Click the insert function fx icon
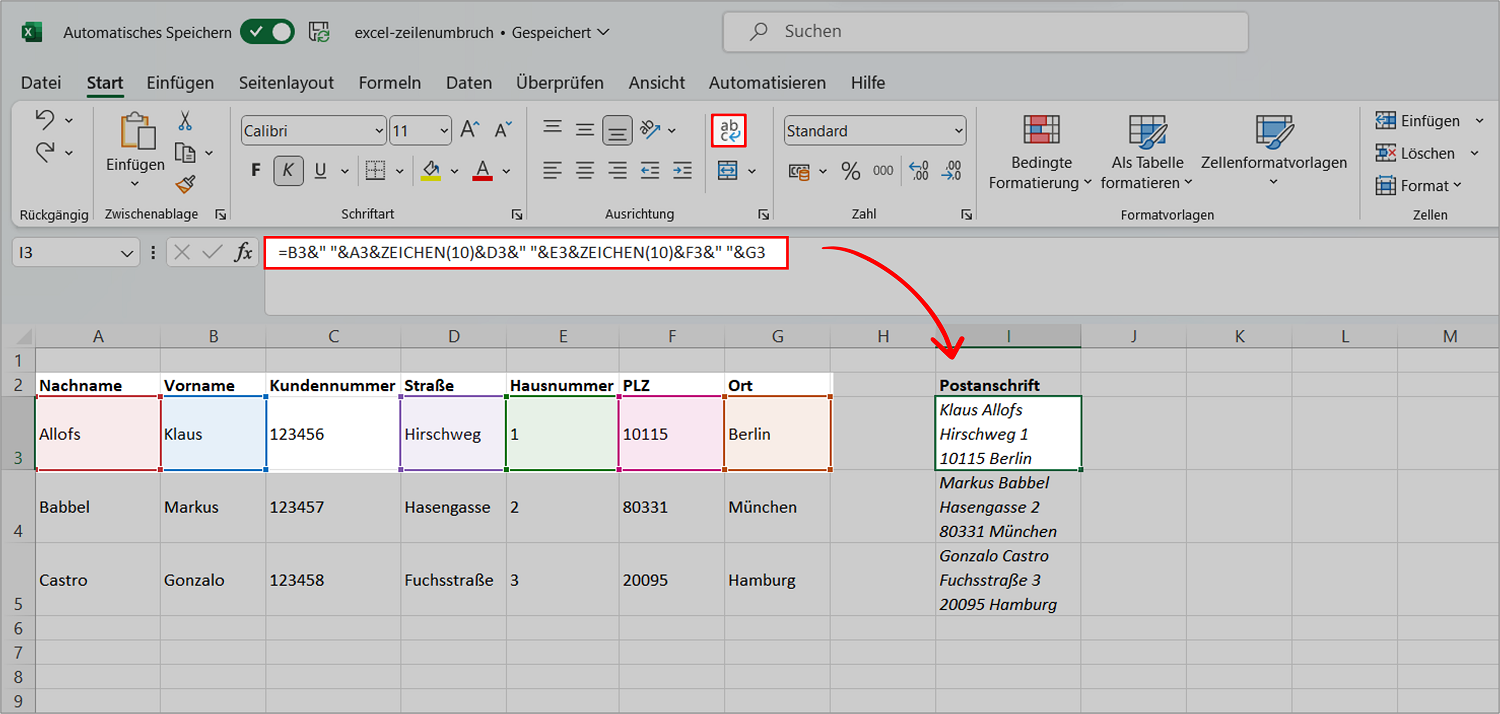This screenshot has height=714, width=1500. (244, 253)
